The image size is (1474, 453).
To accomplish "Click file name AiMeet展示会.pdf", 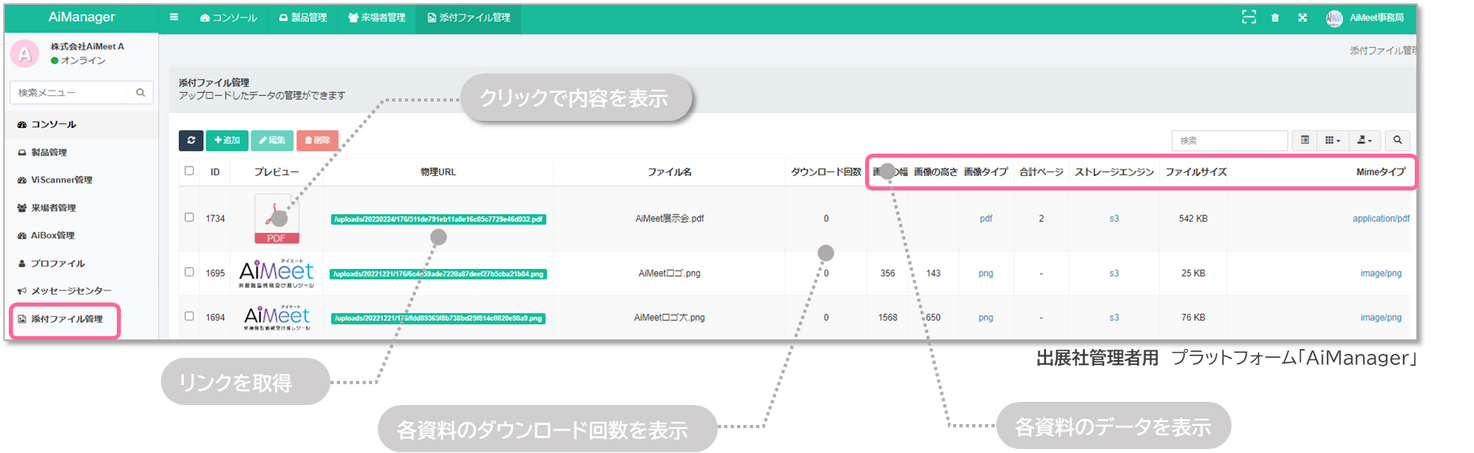I will 669,218.
